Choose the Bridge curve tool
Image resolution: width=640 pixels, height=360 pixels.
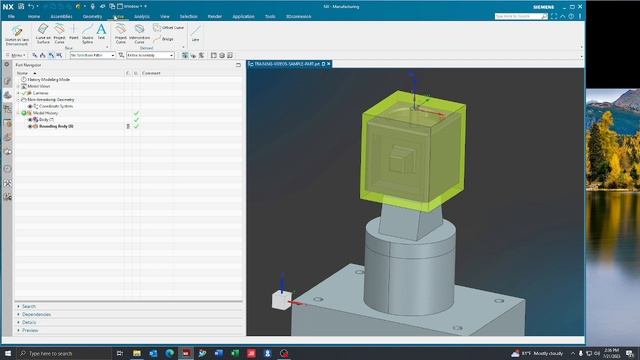point(164,39)
